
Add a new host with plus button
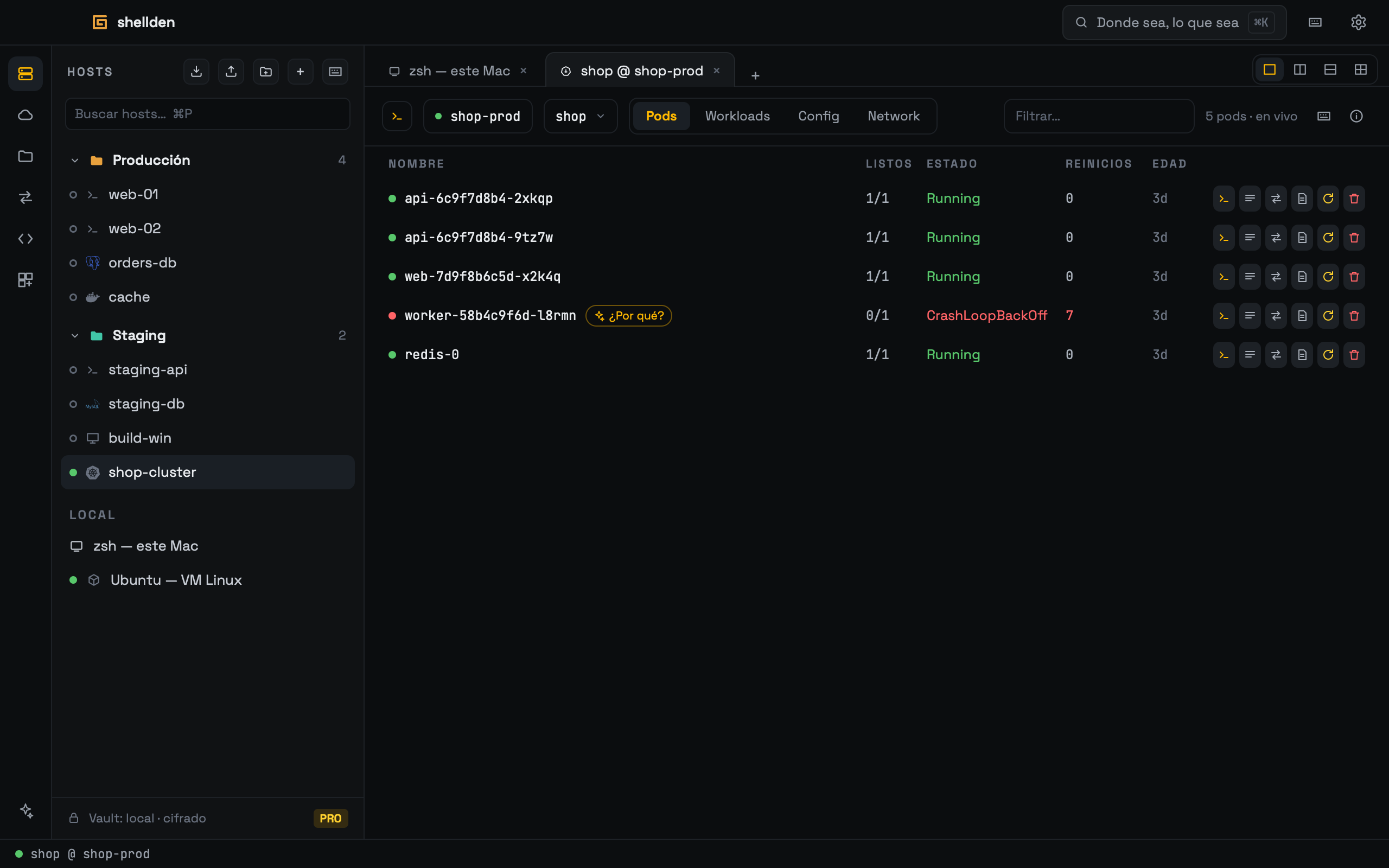tap(300, 71)
